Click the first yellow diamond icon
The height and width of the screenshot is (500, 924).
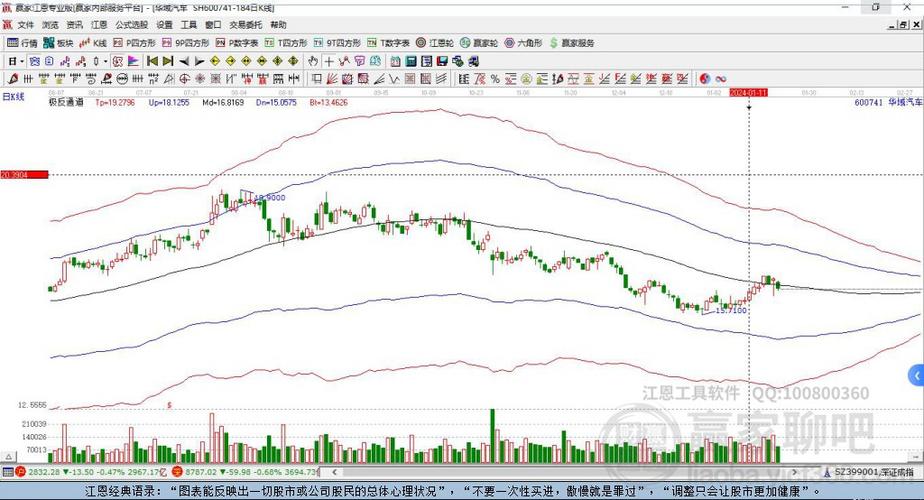pyautogui.click(x=215, y=61)
